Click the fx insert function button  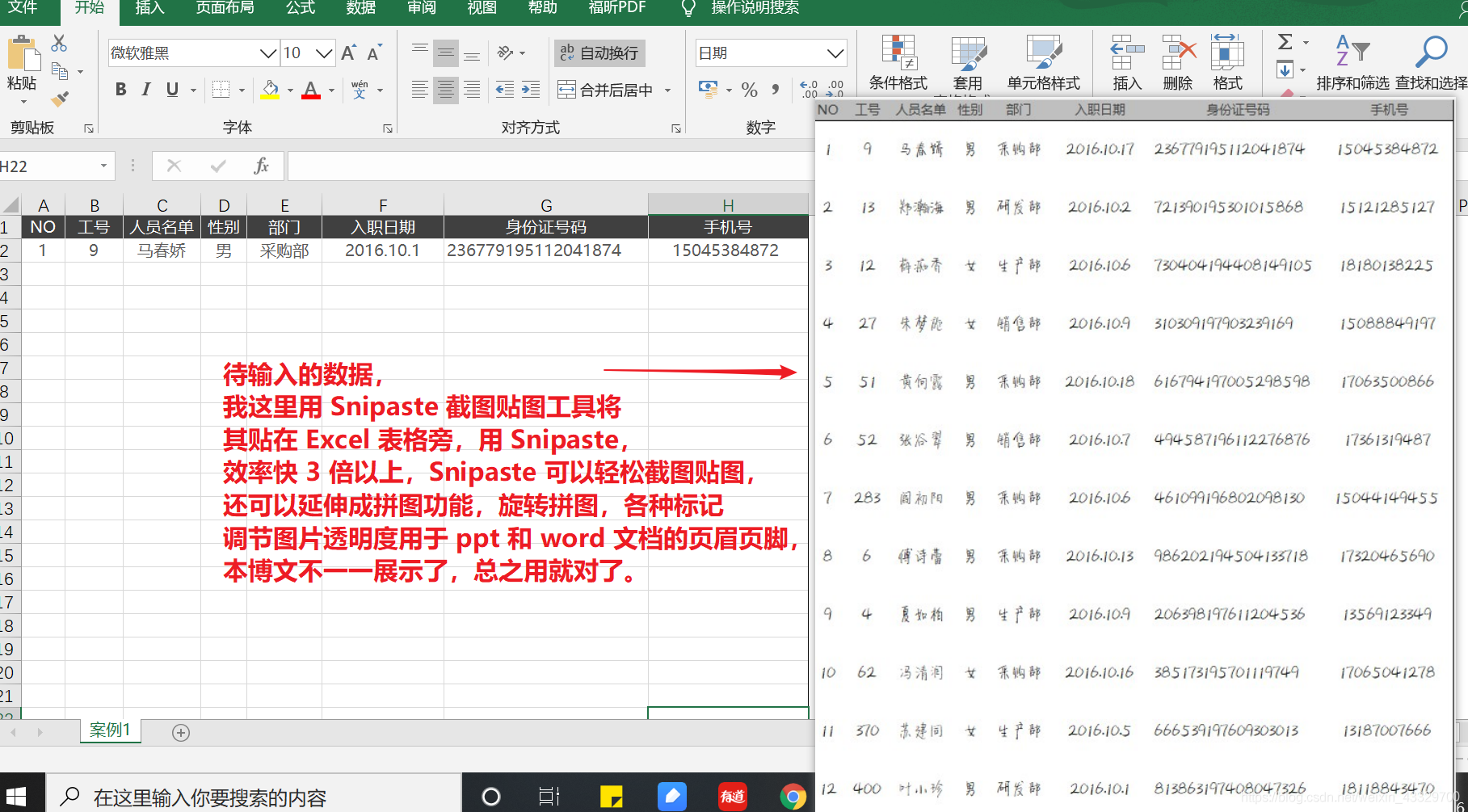262,166
